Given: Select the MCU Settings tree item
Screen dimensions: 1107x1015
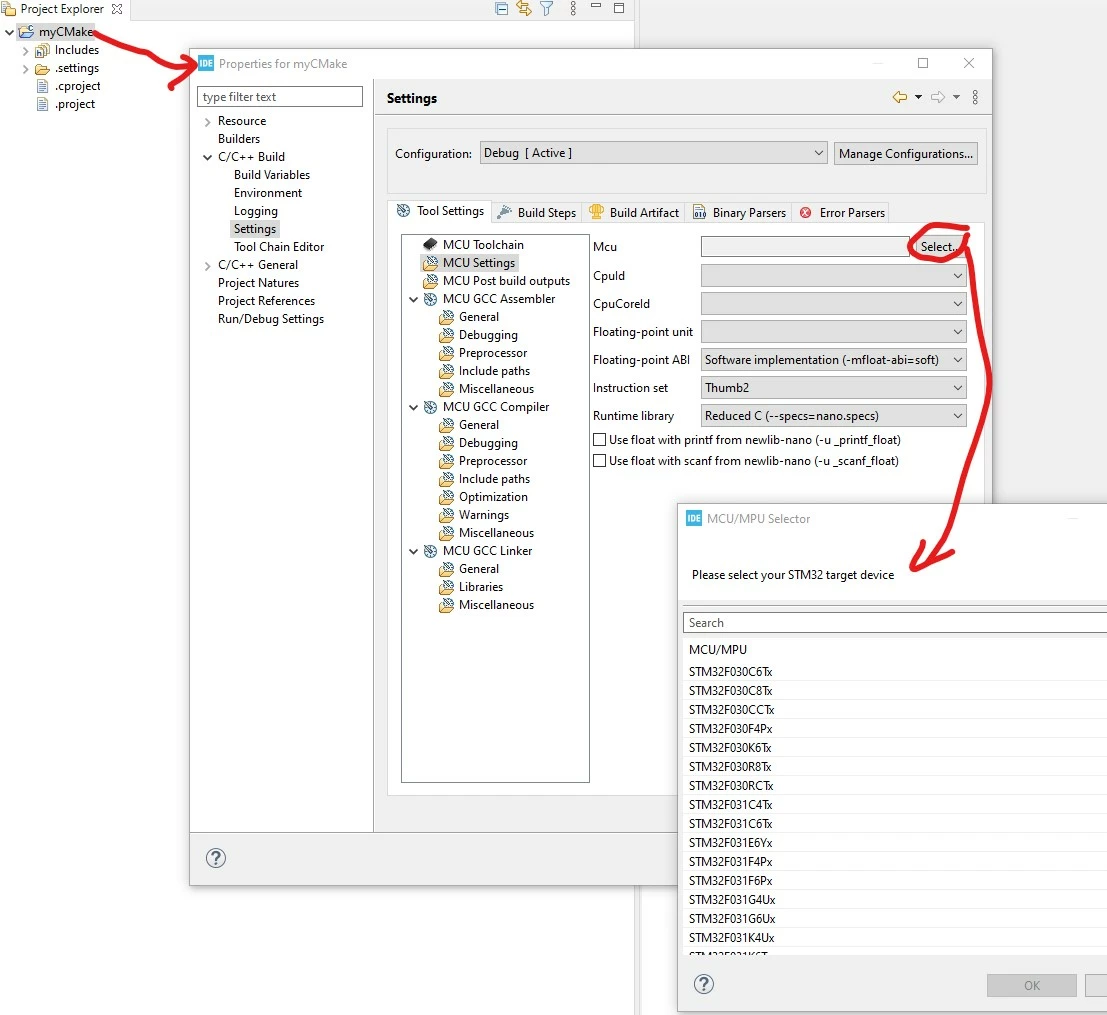Looking at the screenshot, I should (479, 263).
